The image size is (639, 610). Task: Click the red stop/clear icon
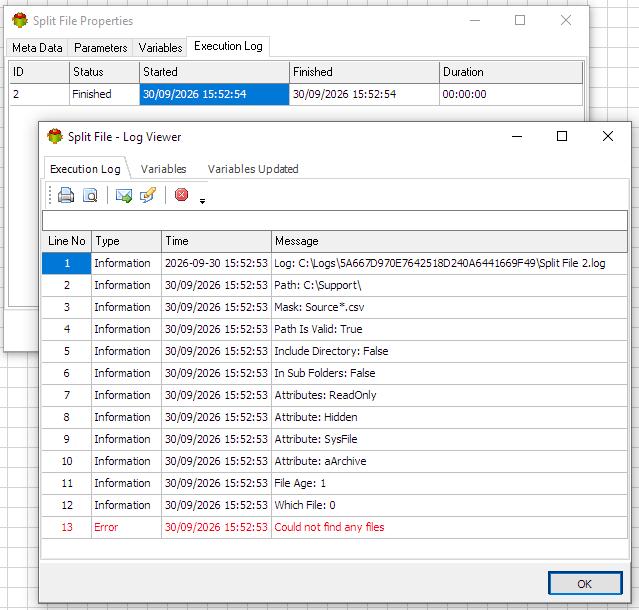tap(181, 195)
